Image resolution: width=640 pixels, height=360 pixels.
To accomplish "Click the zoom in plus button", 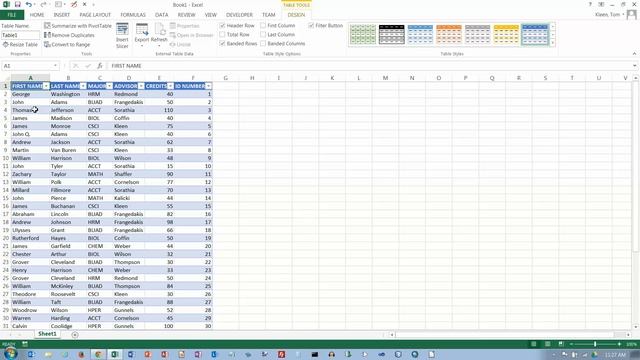I will click(x=619, y=344).
